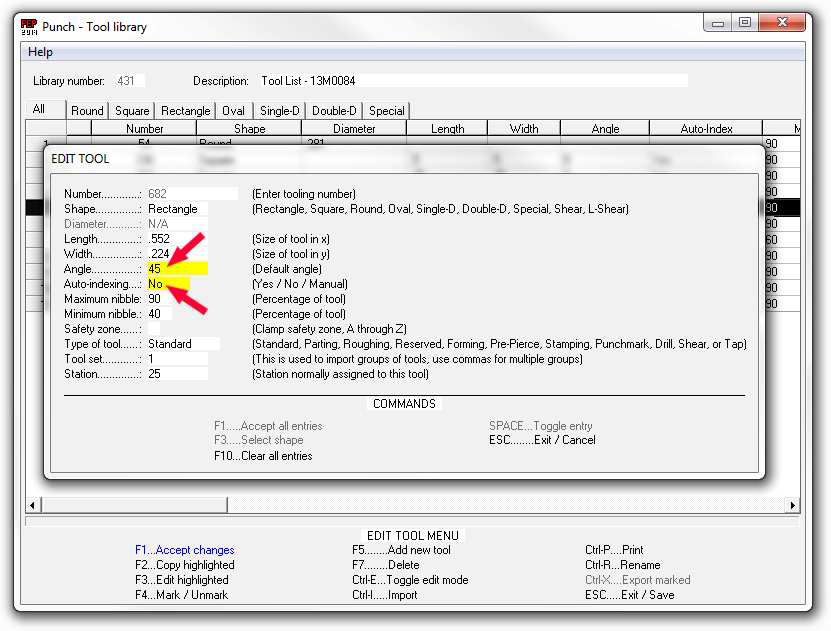
Task: Click the horizontal scrollbar left arrow
Action: point(33,505)
